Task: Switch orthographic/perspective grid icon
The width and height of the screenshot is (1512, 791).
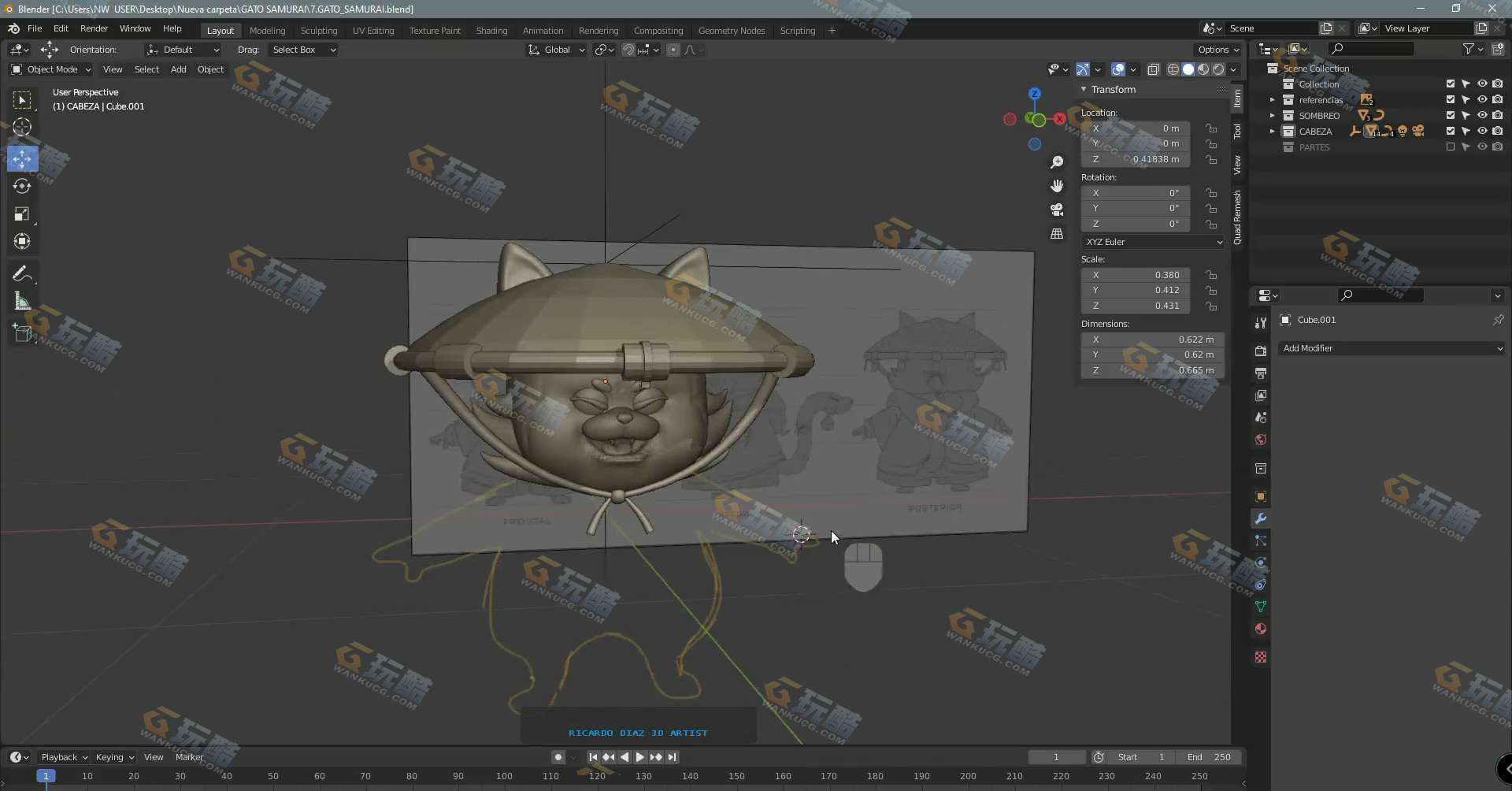Action: (1057, 234)
